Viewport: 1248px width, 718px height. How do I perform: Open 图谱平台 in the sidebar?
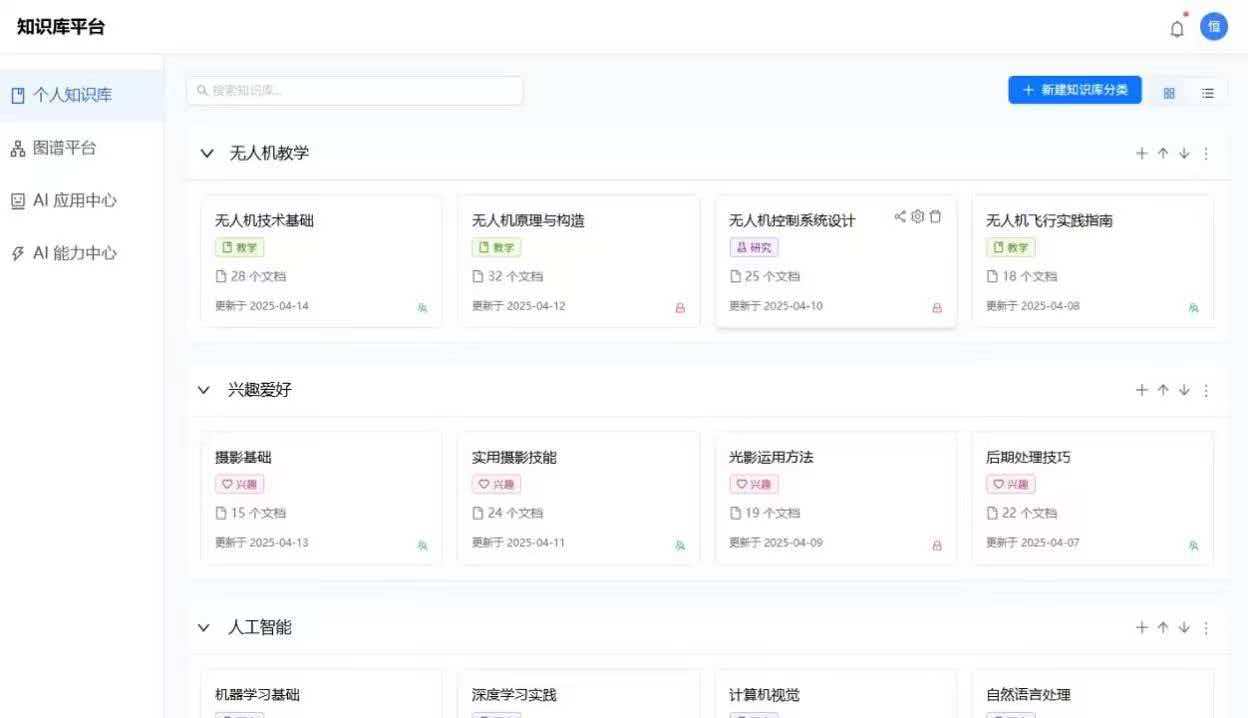point(65,148)
